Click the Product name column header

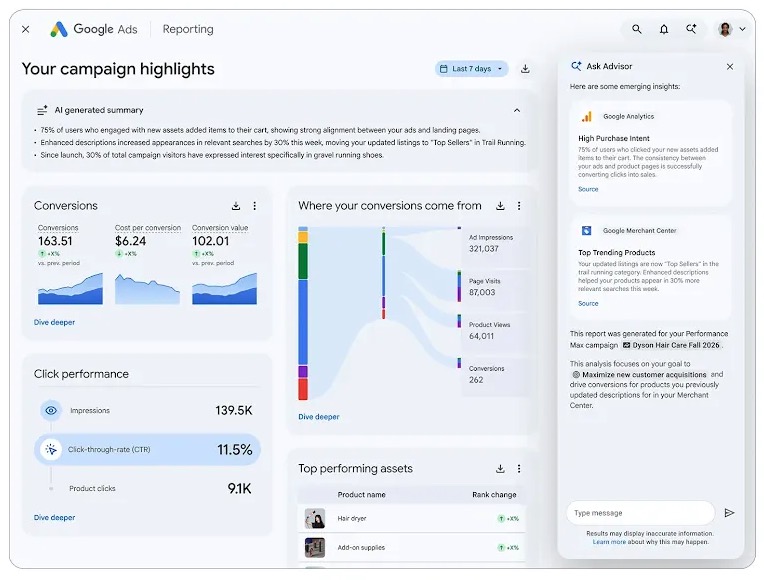(362, 495)
